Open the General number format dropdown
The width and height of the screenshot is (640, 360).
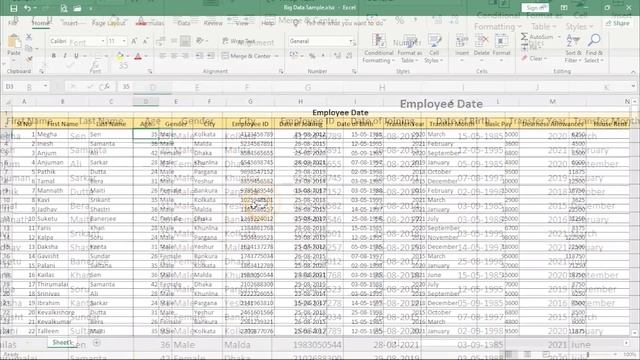click(351, 41)
